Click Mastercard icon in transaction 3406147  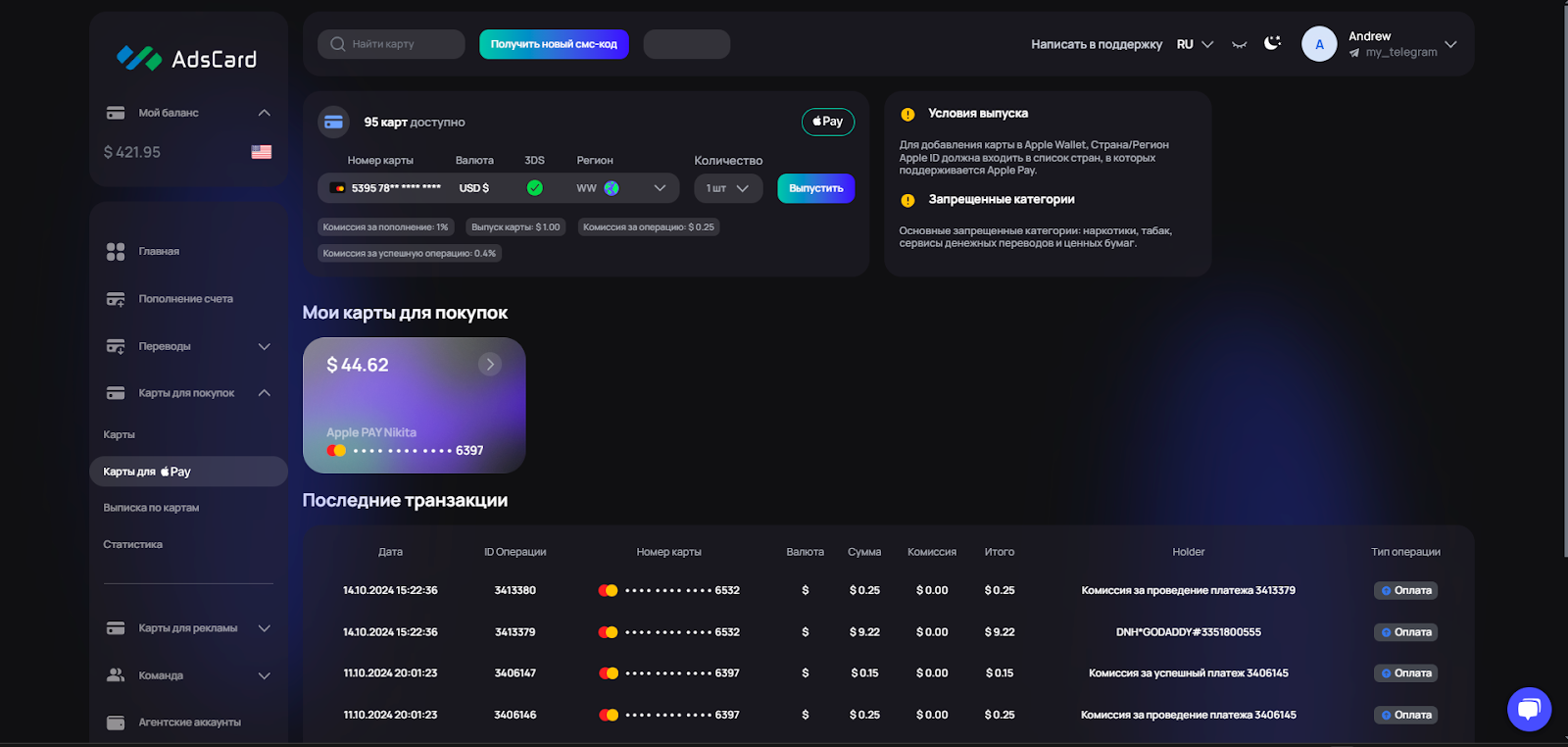click(x=609, y=673)
